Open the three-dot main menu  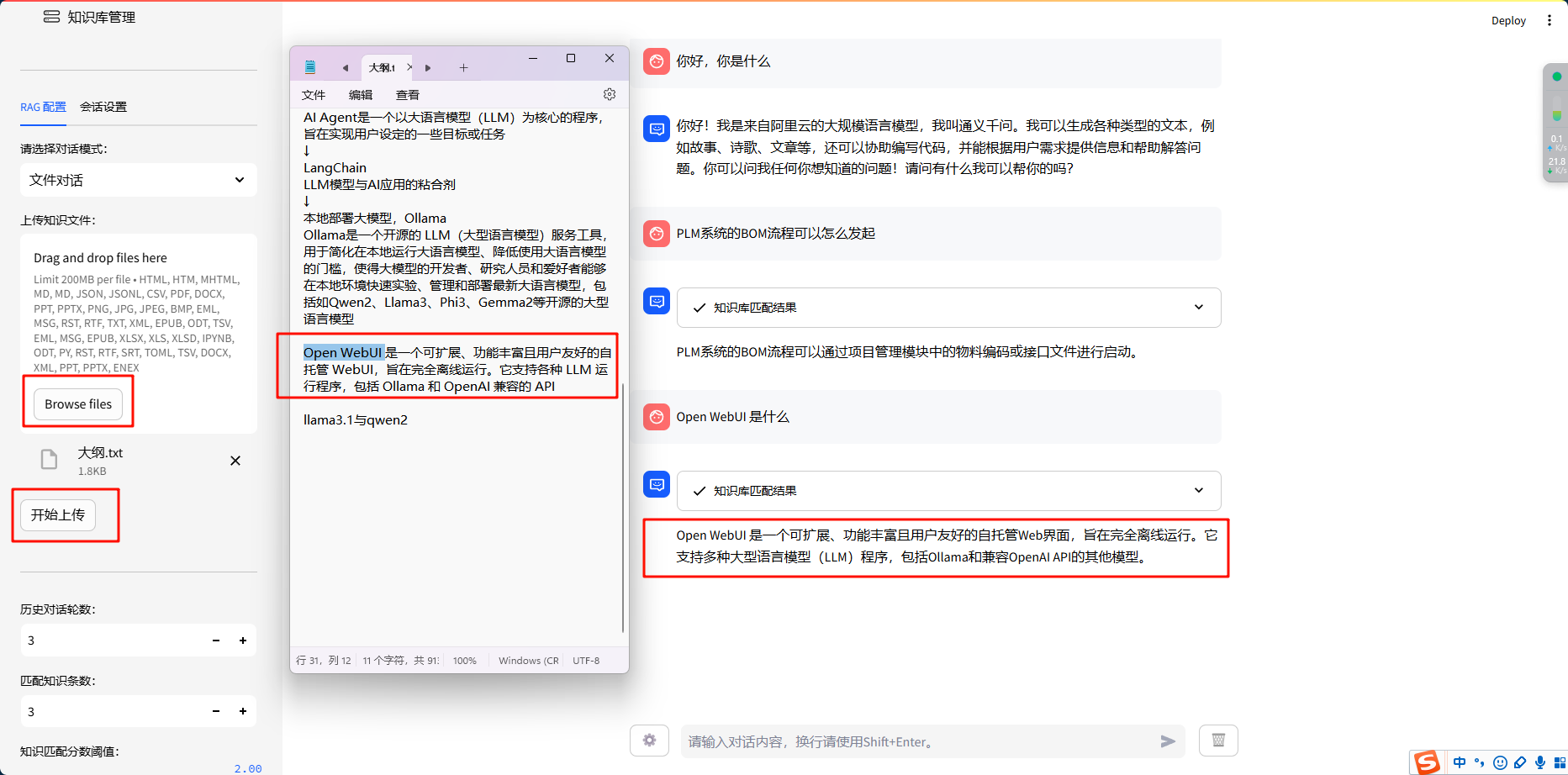pyautogui.click(x=1550, y=20)
